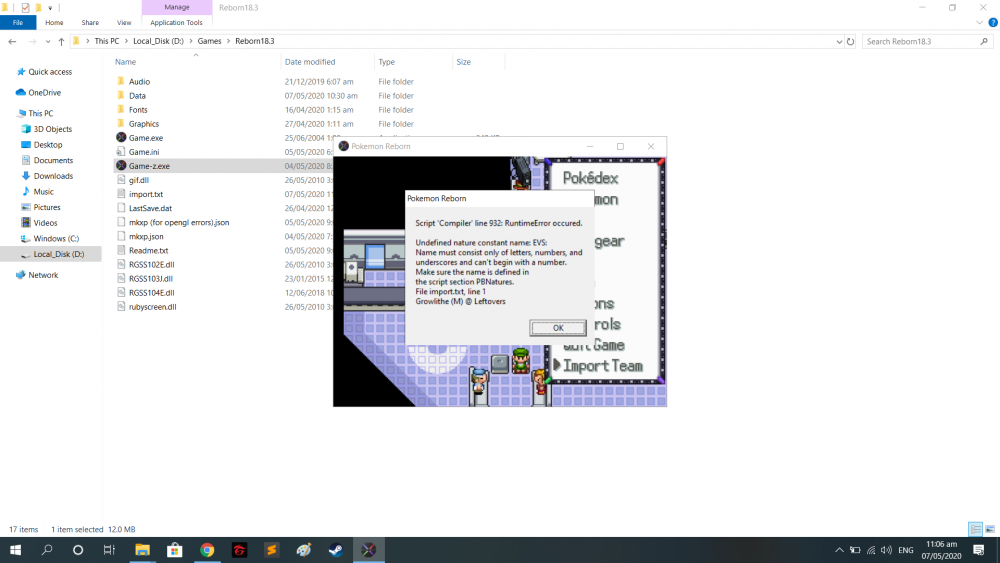Open Documents in the sidebar

(x=53, y=161)
